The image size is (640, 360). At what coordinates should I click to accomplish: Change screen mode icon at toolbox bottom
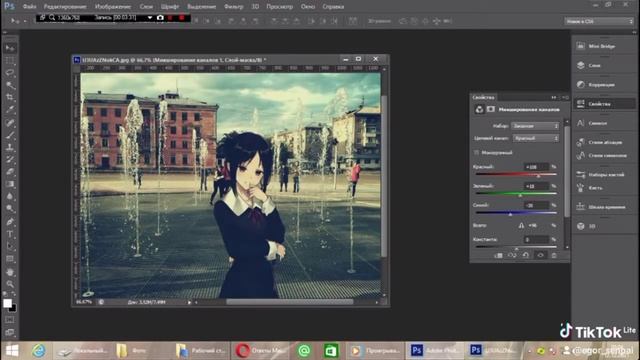10,332
